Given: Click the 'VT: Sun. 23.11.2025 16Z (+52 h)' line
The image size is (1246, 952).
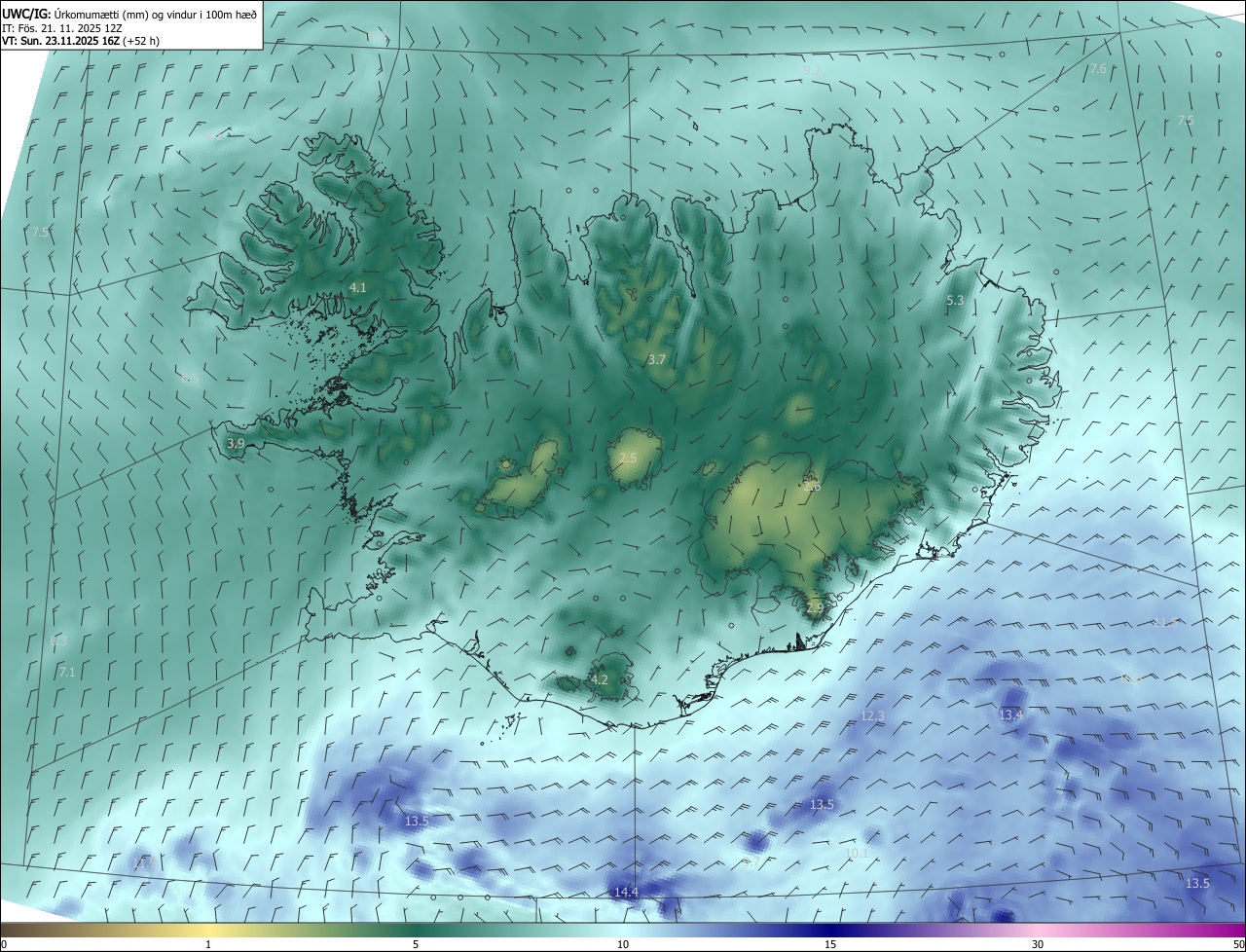Looking at the screenshot, I should (x=81, y=42).
